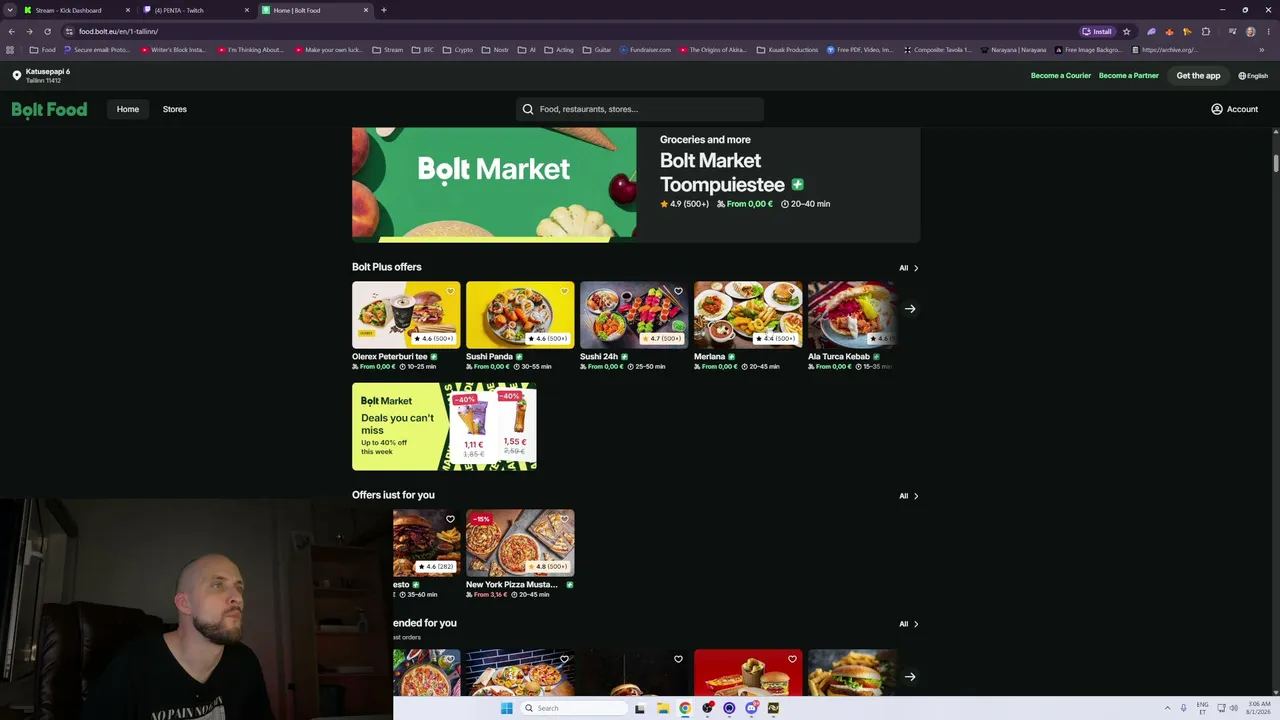
Task: Open the Fundraiser.com bookmark
Action: [x=645, y=50]
